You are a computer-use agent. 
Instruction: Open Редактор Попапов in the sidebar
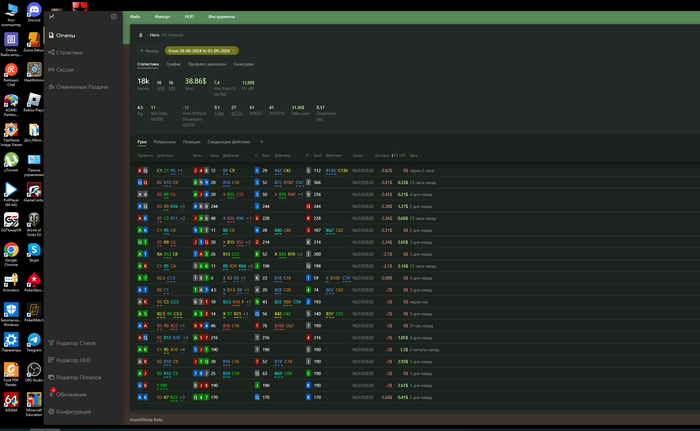click(x=75, y=377)
